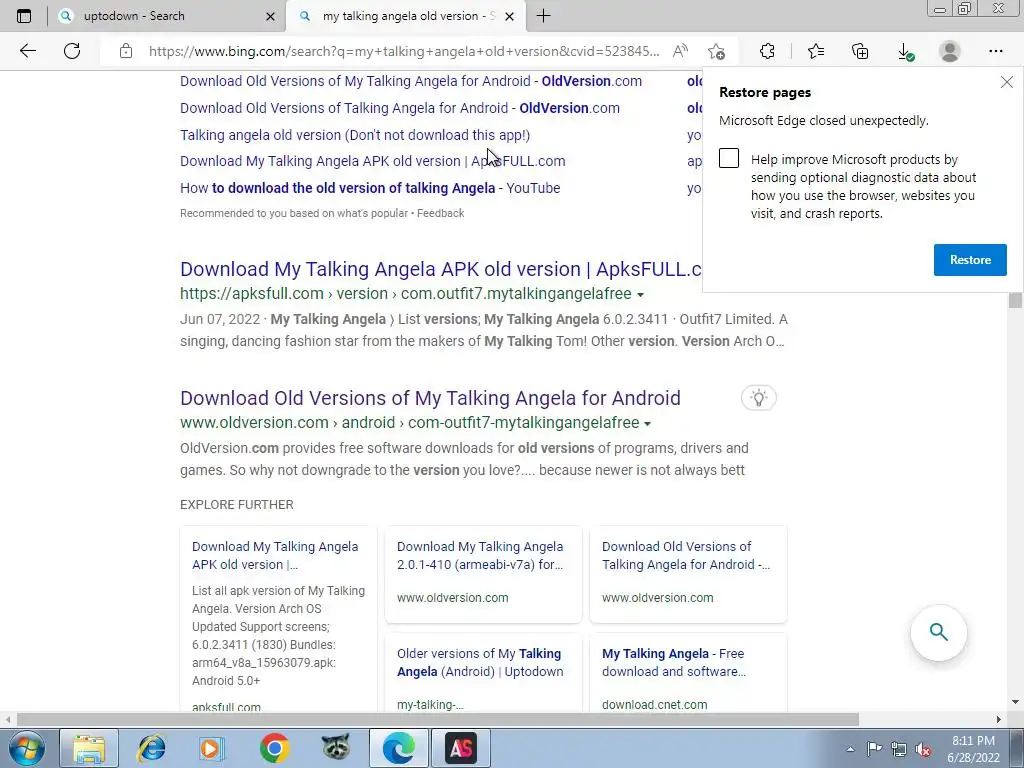Screen dimensions: 1024x768
Task: Click the YouTube how to download suggestion
Action: (370, 188)
